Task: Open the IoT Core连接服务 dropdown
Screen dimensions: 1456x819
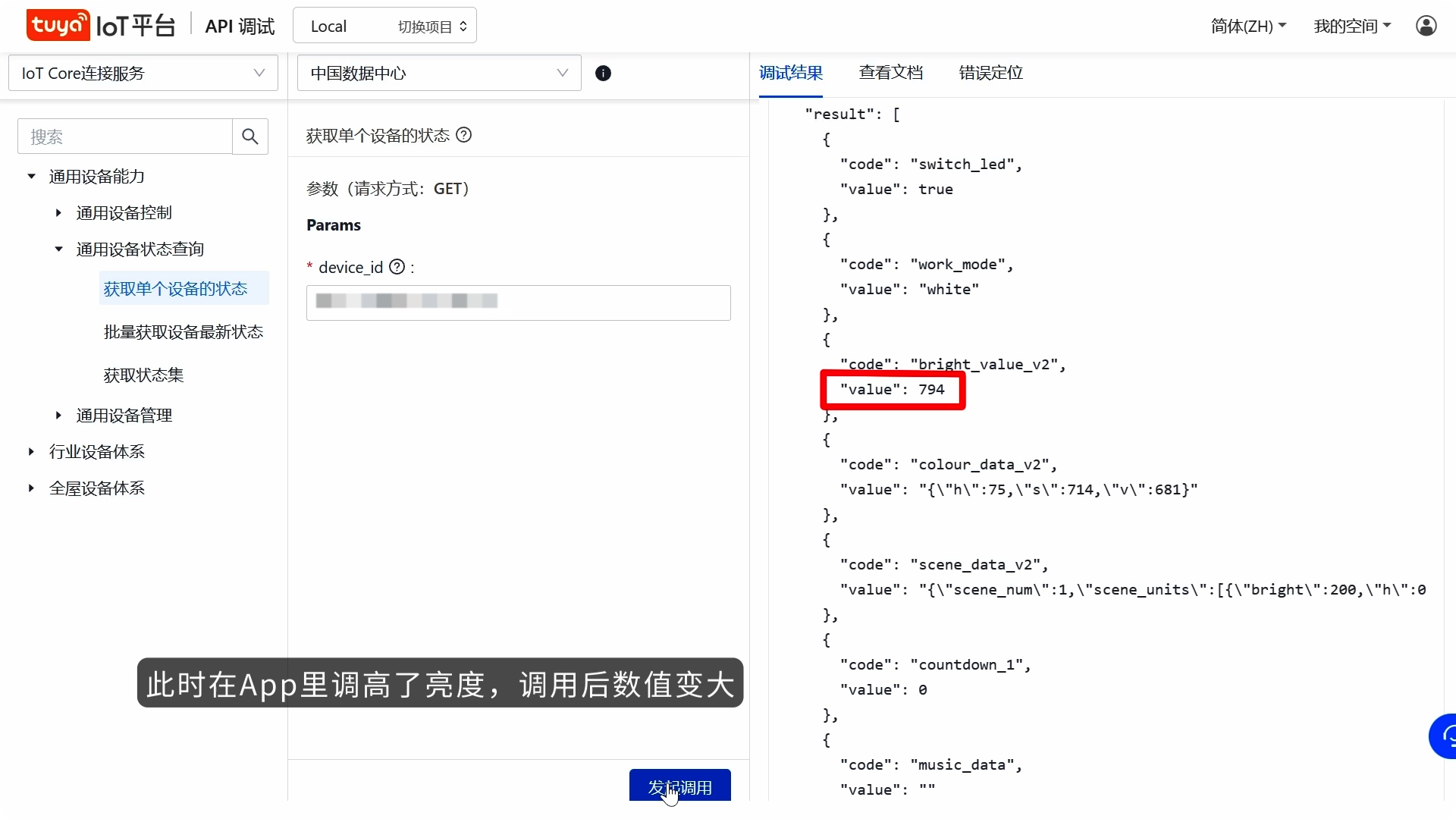Action: [x=143, y=73]
